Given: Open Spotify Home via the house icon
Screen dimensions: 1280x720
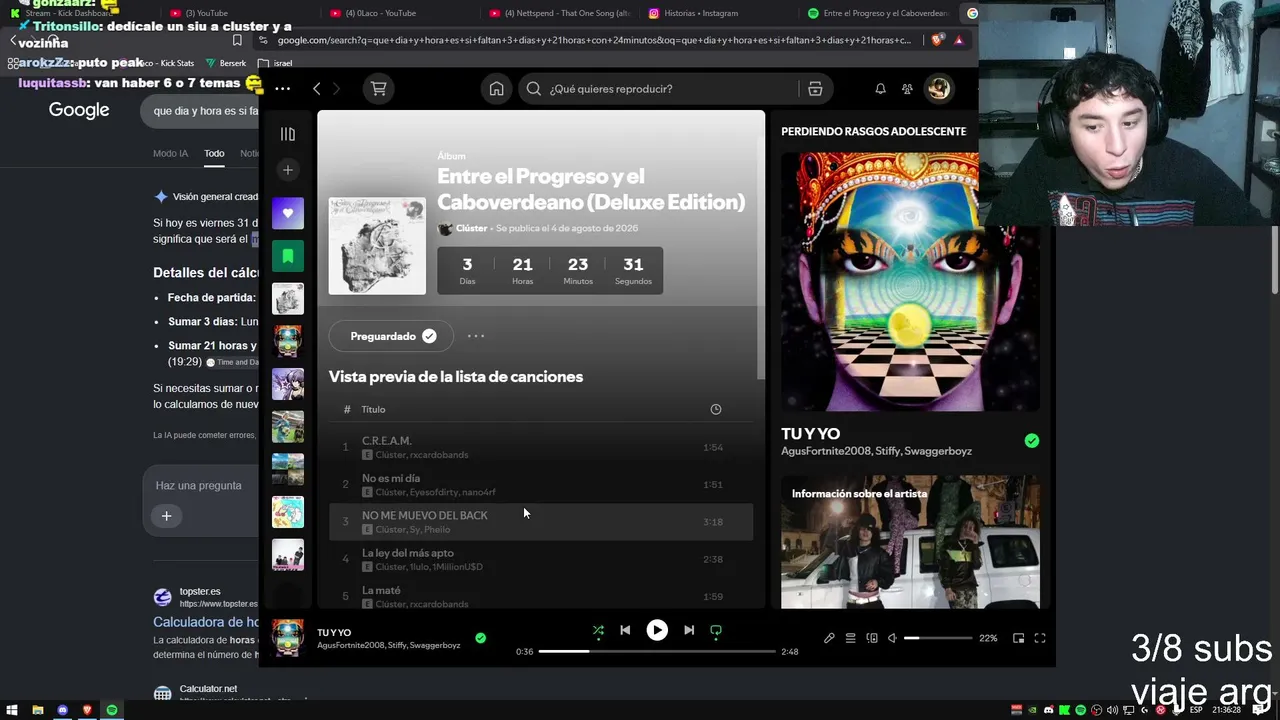Looking at the screenshot, I should (496, 89).
